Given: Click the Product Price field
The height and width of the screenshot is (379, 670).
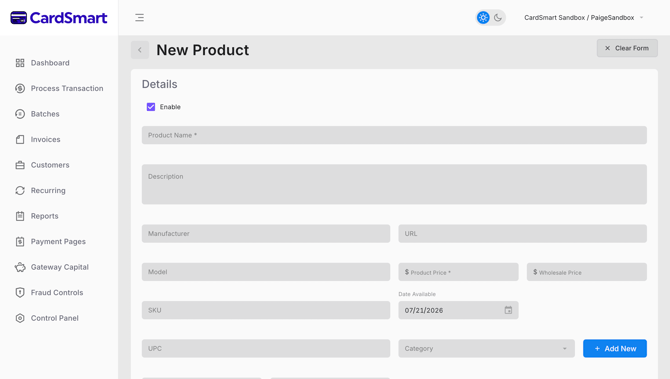Looking at the screenshot, I should click(458, 272).
